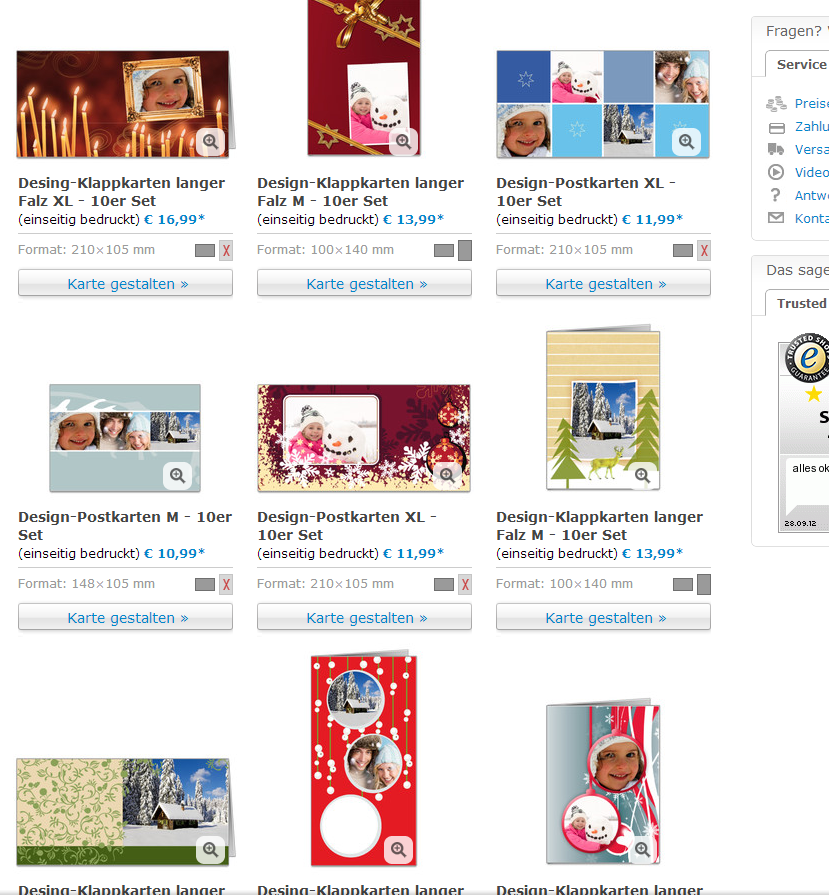Click the burgundy snowflake postcard thumbnail
Image resolution: width=829 pixels, height=895 pixels.
(x=364, y=438)
